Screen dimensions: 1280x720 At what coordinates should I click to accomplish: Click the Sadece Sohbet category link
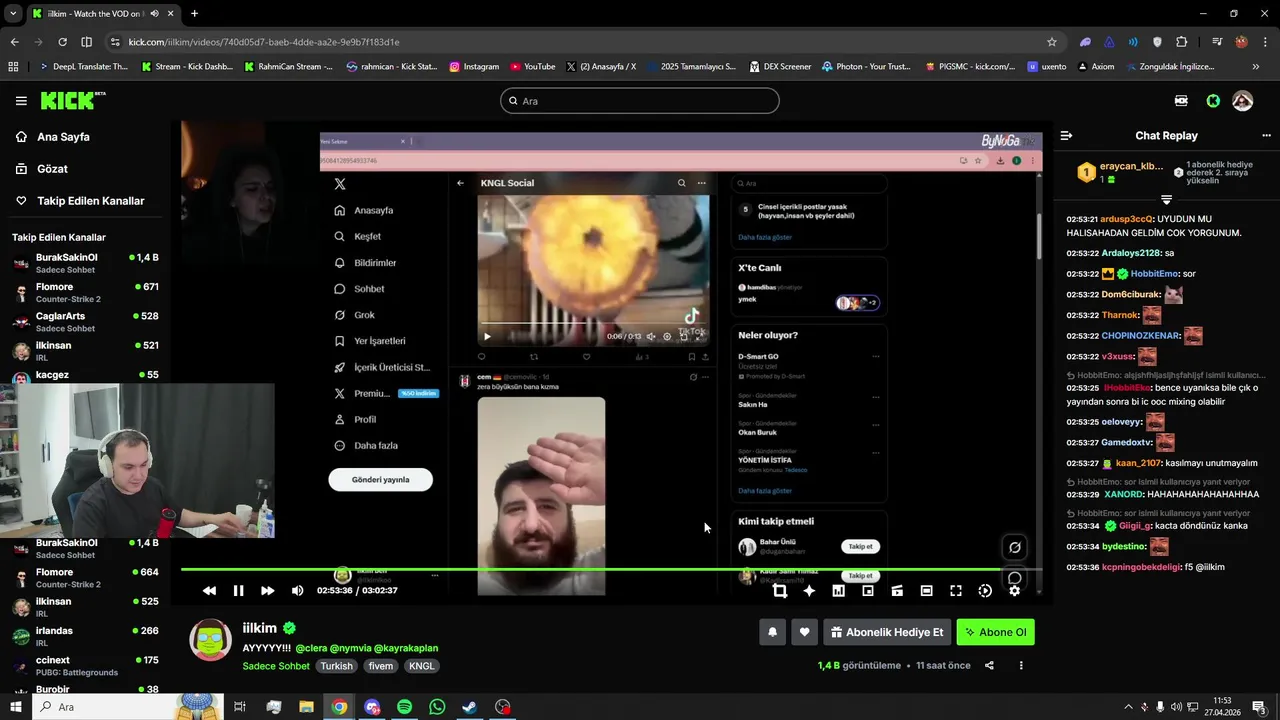click(x=276, y=666)
